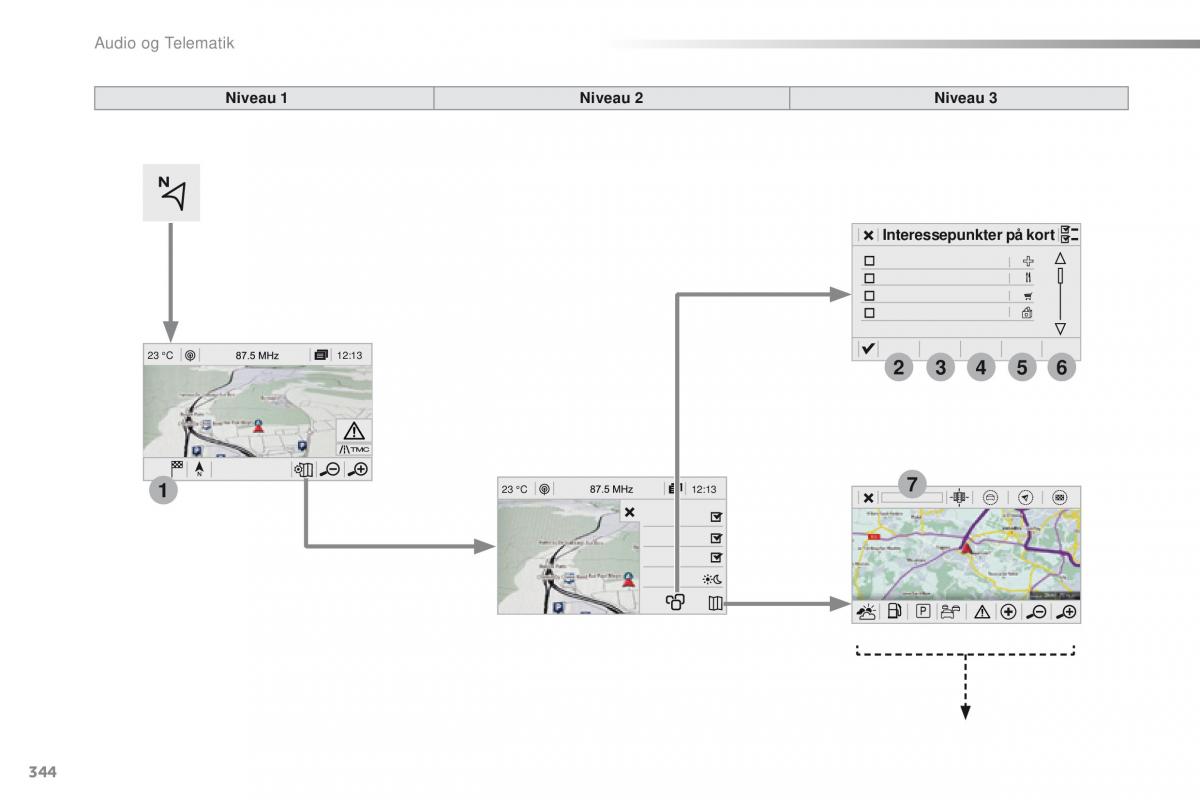Tap the circled destination flag icon
Viewport: 1200px width, 800px height.
1060,497
